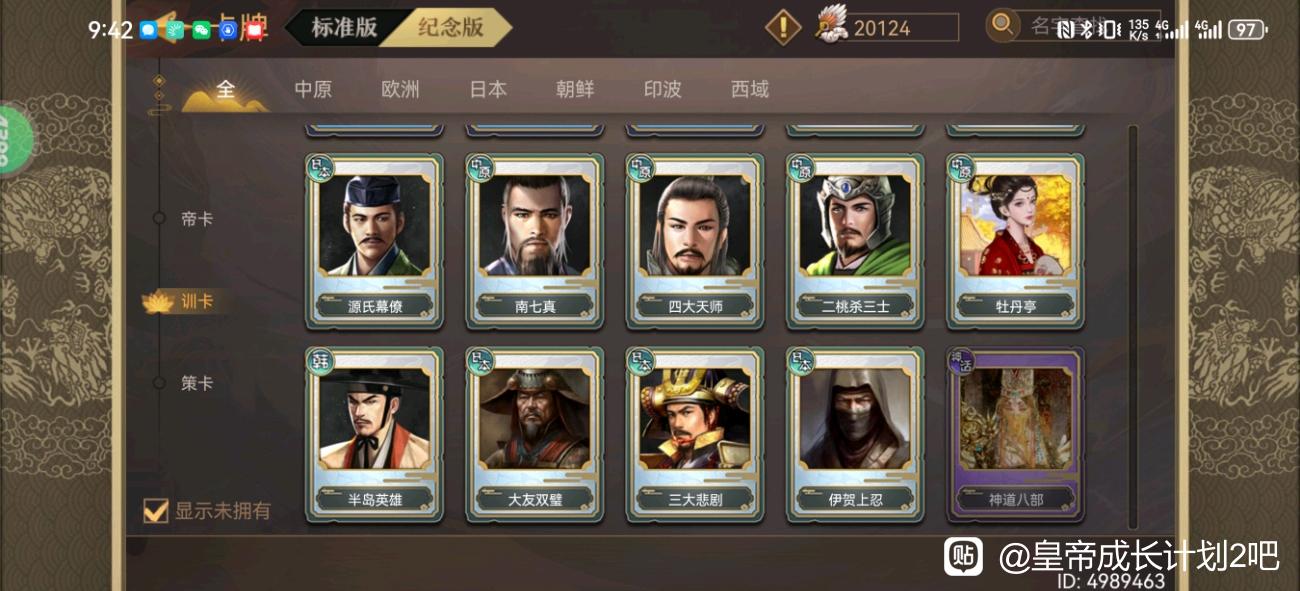Screen dimensions: 1300x591
Task: Click the warning exclamation diamond icon
Action: coord(783,27)
